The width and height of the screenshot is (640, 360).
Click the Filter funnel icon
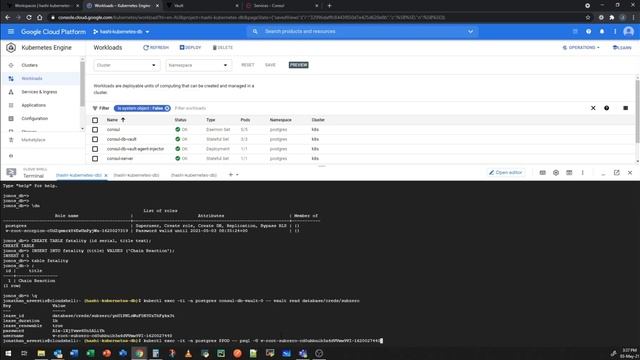95,108
